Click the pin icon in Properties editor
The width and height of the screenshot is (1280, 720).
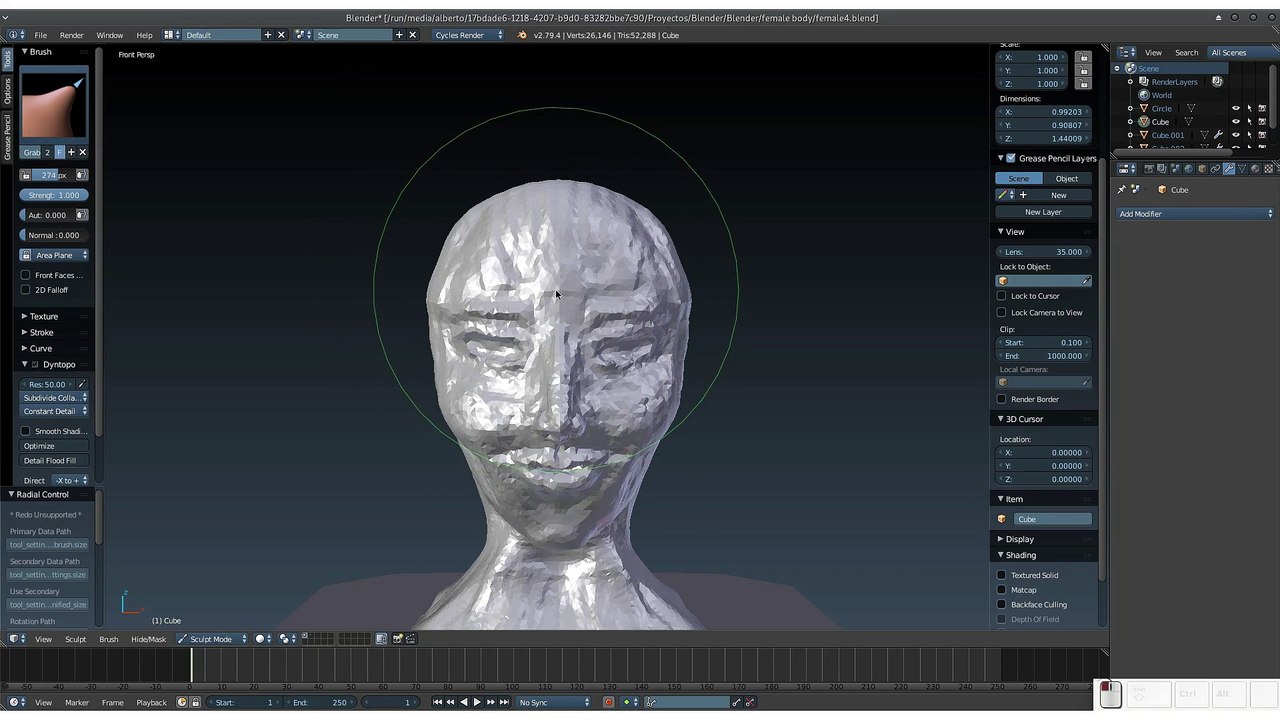tap(1121, 190)
